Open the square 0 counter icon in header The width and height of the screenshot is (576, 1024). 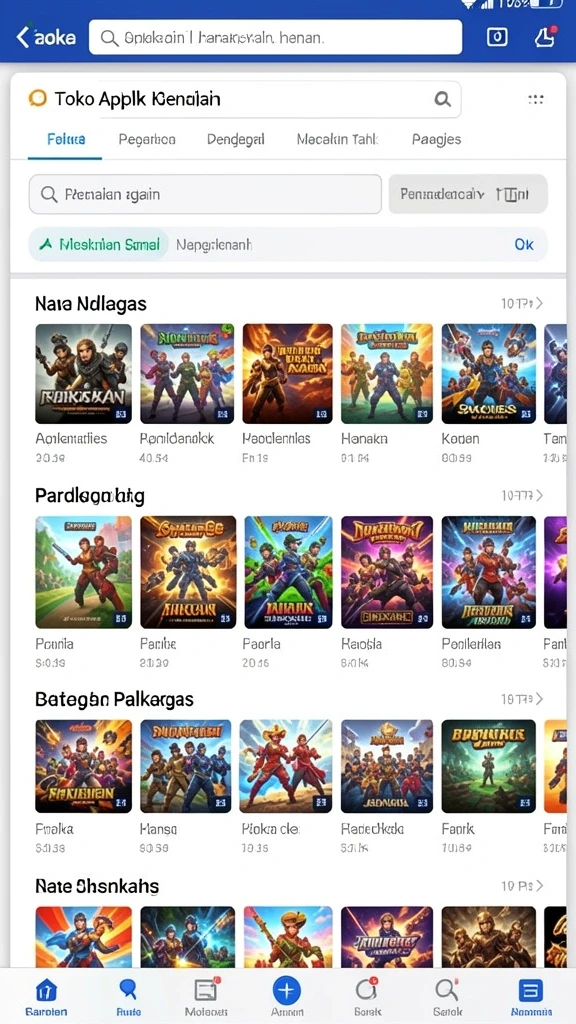coord(497,37)
